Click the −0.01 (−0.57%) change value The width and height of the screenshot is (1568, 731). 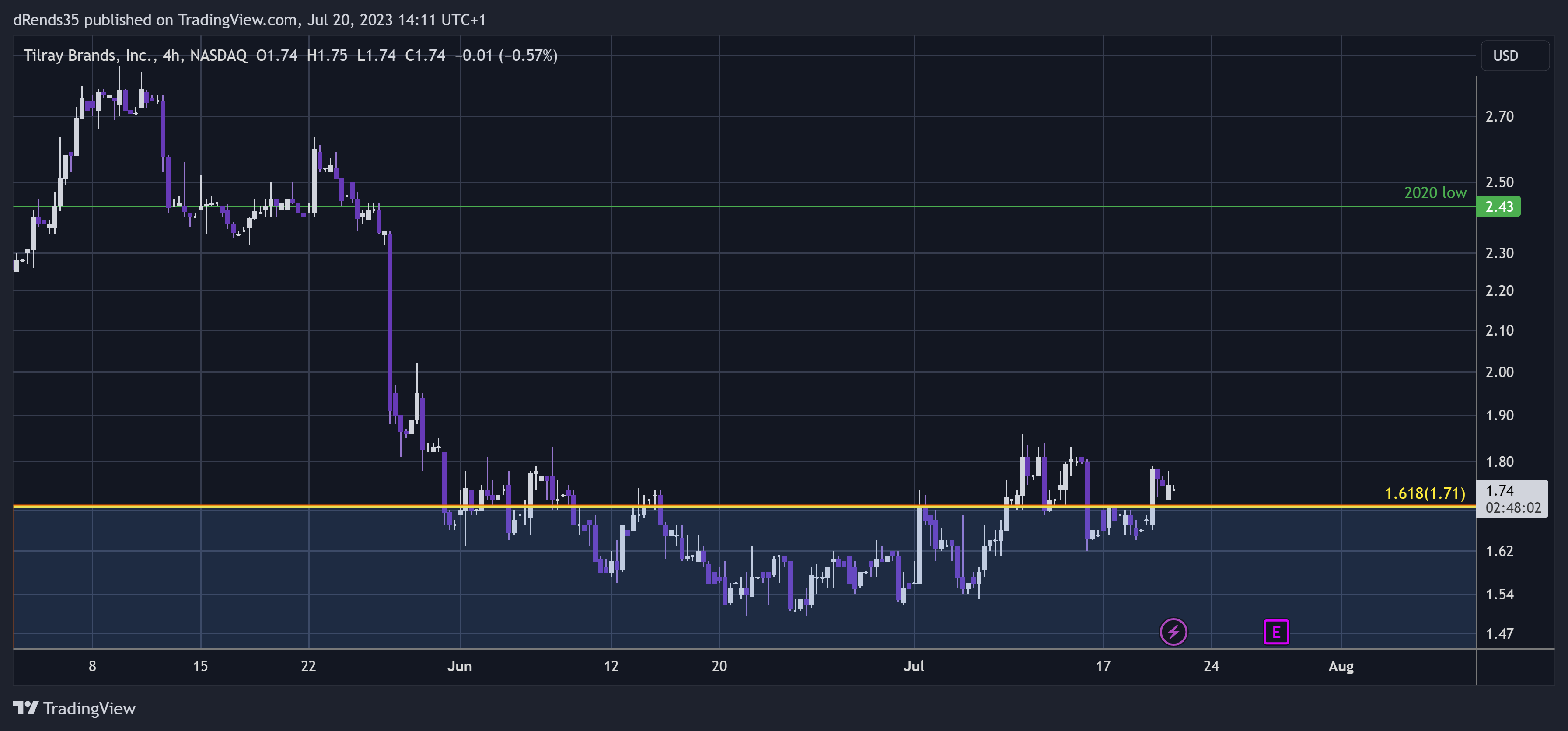pos(506,56)
